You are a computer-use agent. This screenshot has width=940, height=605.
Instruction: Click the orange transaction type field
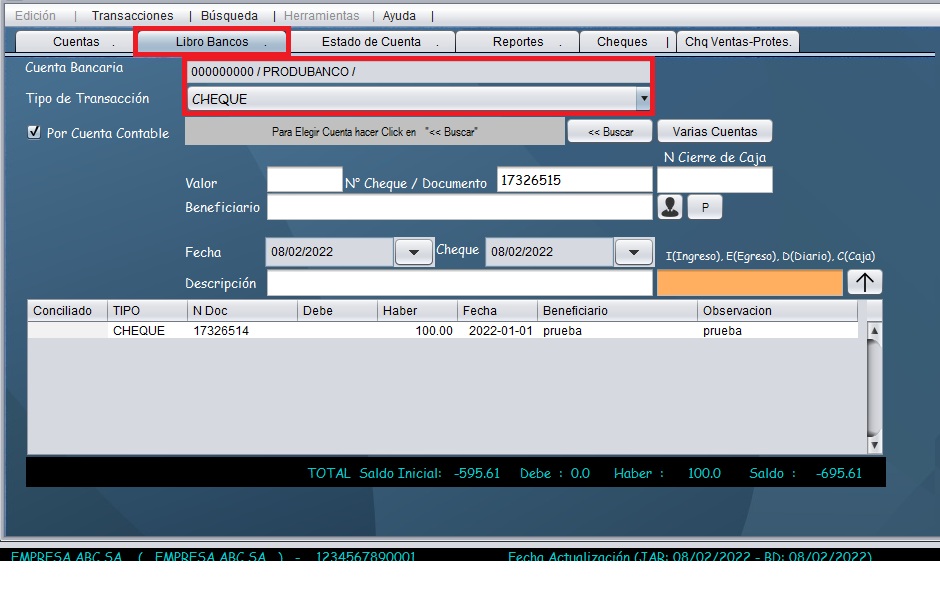(x=749, y=283)
